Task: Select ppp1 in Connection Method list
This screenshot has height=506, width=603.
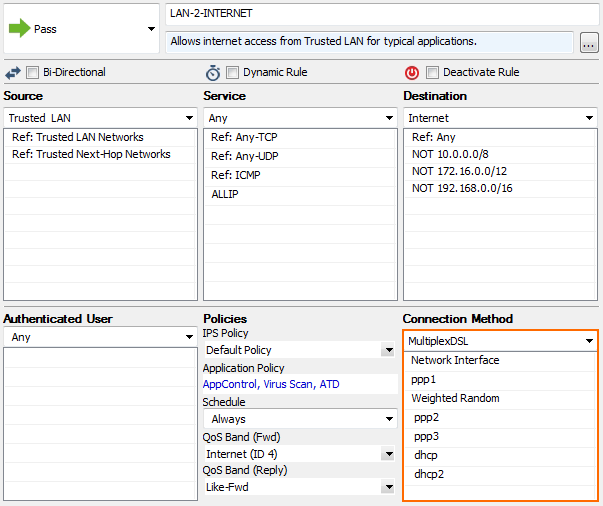Action: pyautogui.click(x=500, y=380)
